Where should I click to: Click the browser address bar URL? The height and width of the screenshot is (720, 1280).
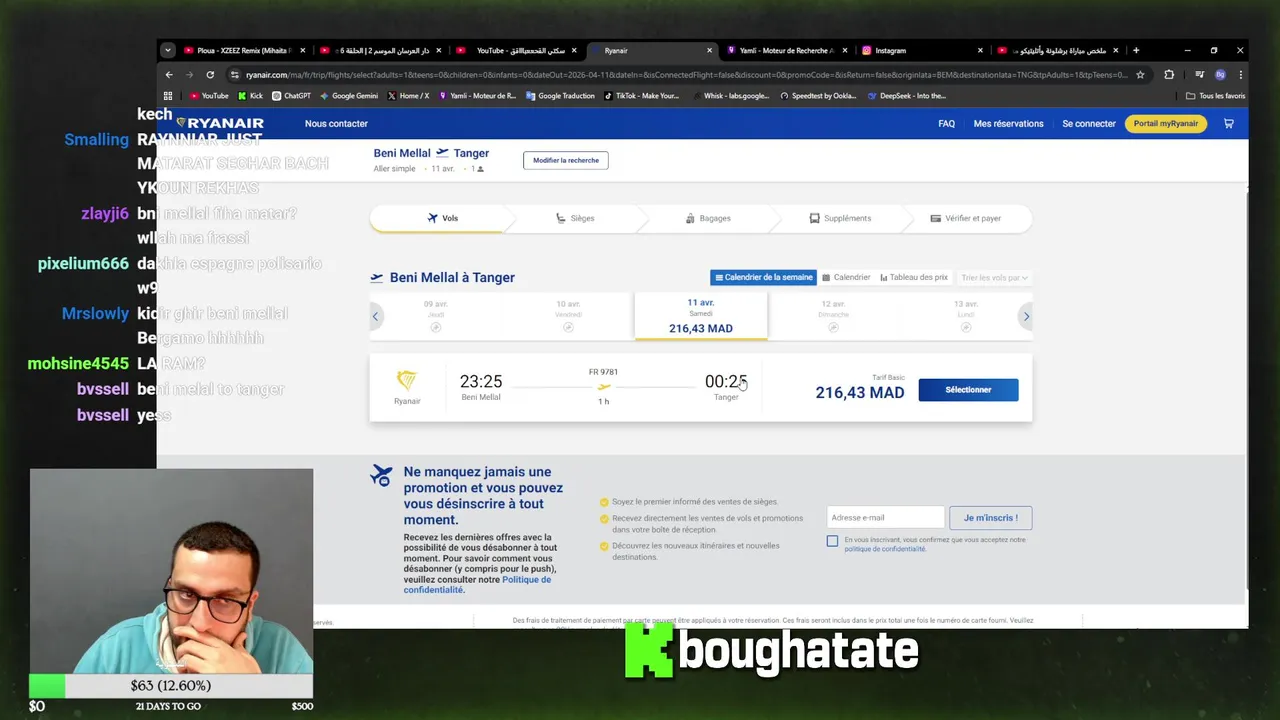coord(686,75)
